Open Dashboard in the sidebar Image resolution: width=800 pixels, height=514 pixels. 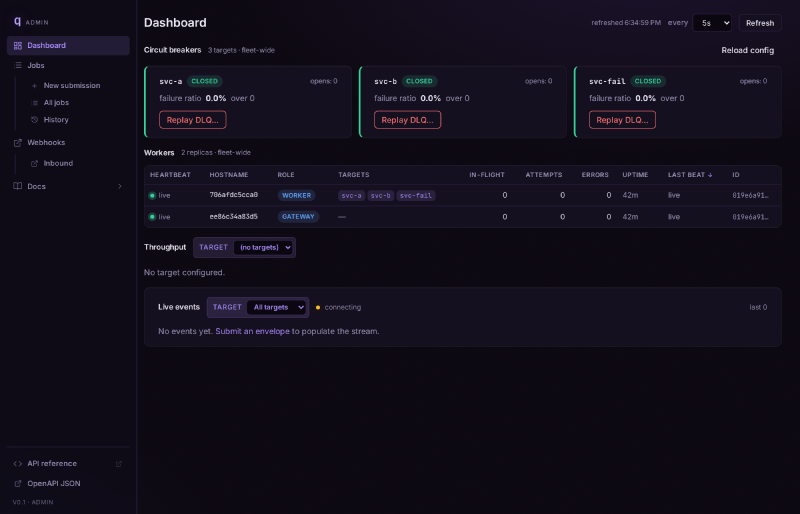click(68, 45)
